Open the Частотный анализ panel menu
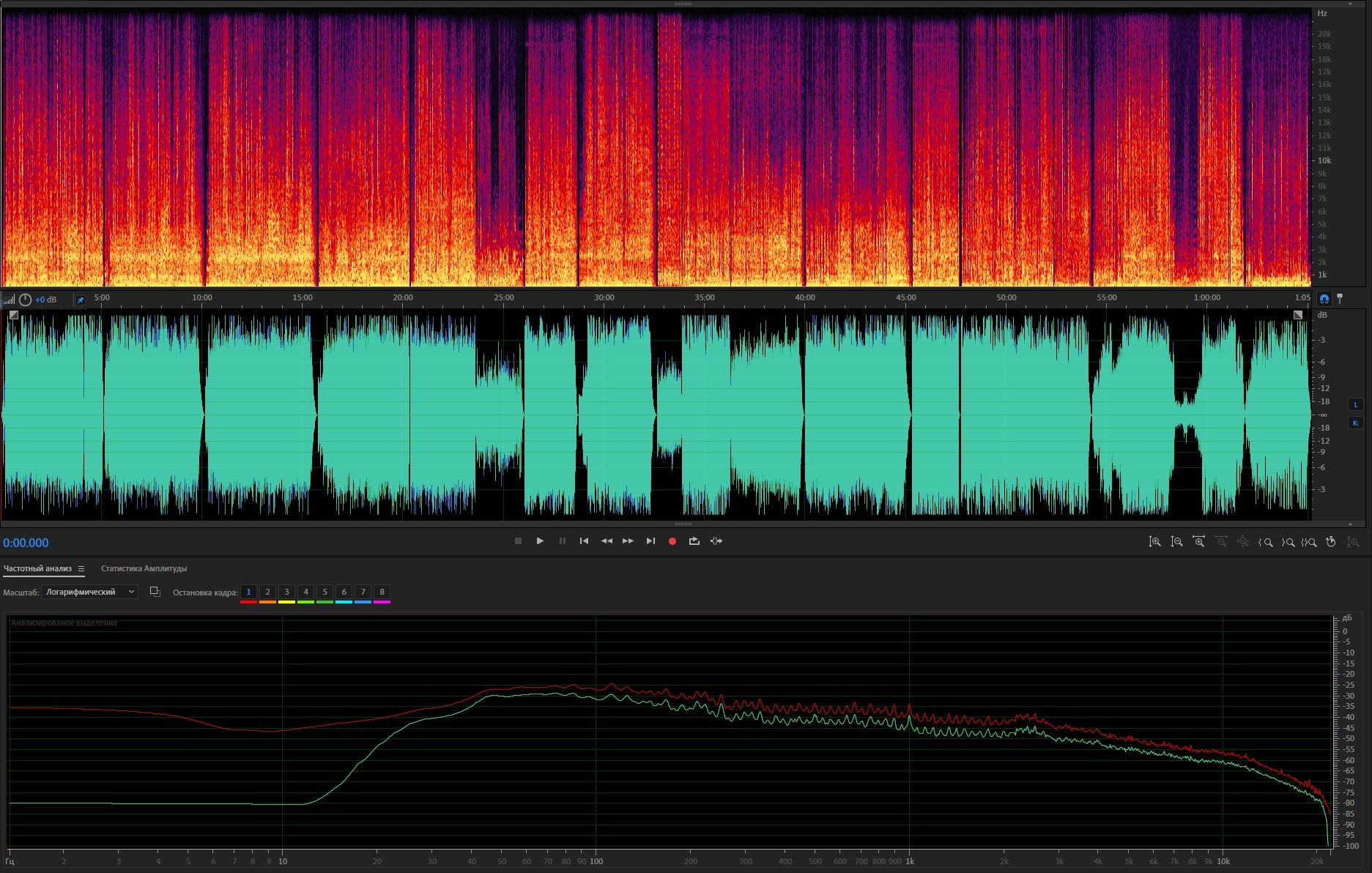Screen dimensions: 1372x873 point(81,569)
